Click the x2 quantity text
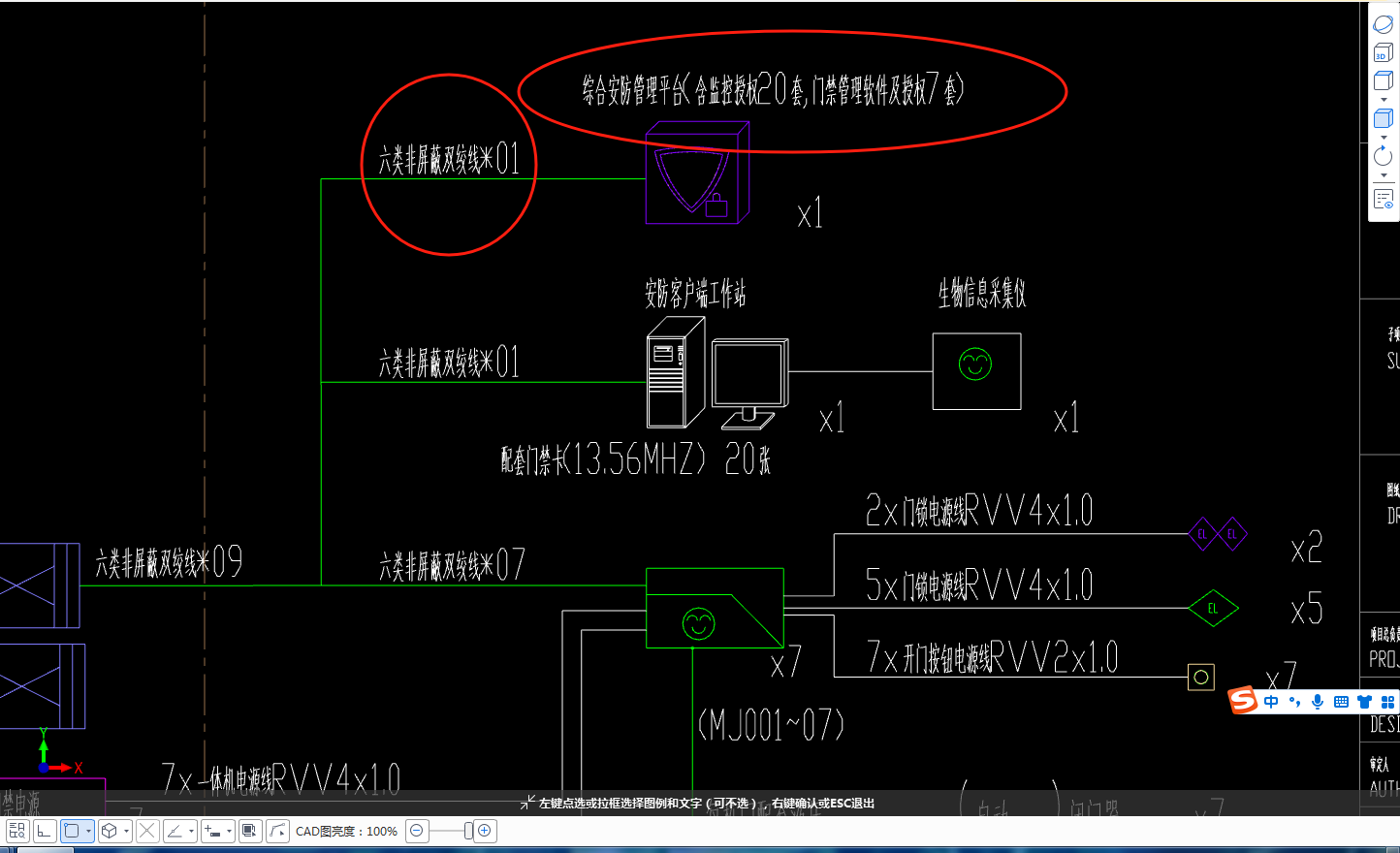Screen dimensions: 1400x853 pyautogui.click(x=1307, y=548)
